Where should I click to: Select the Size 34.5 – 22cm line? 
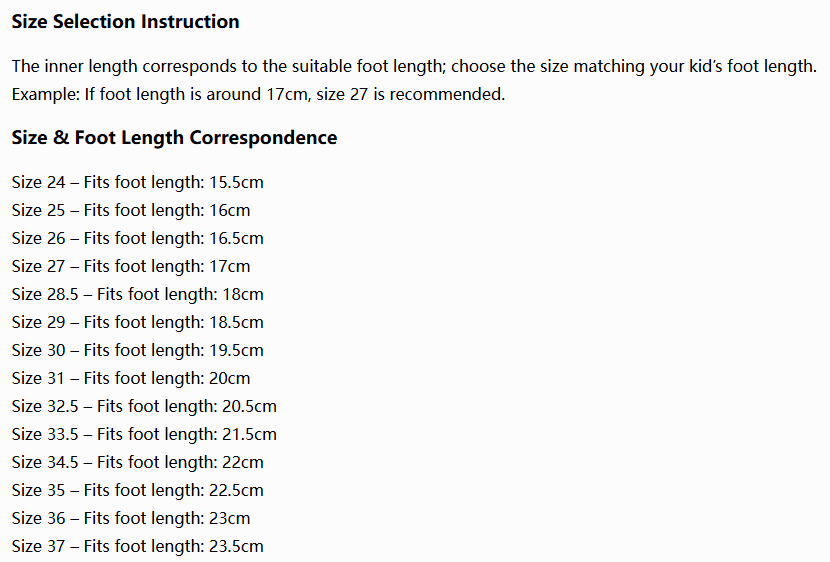138,463
